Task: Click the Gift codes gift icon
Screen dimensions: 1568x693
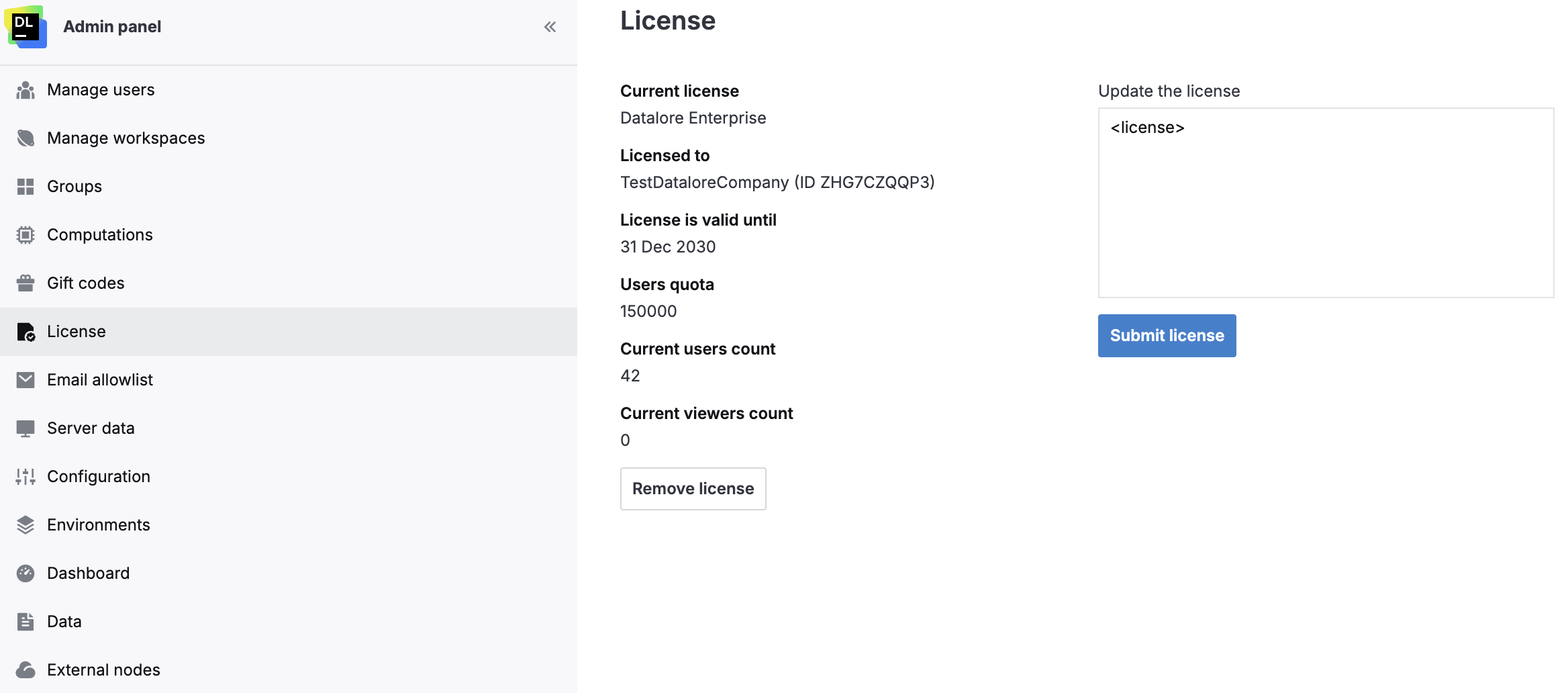Action: (x=26, y=283)
